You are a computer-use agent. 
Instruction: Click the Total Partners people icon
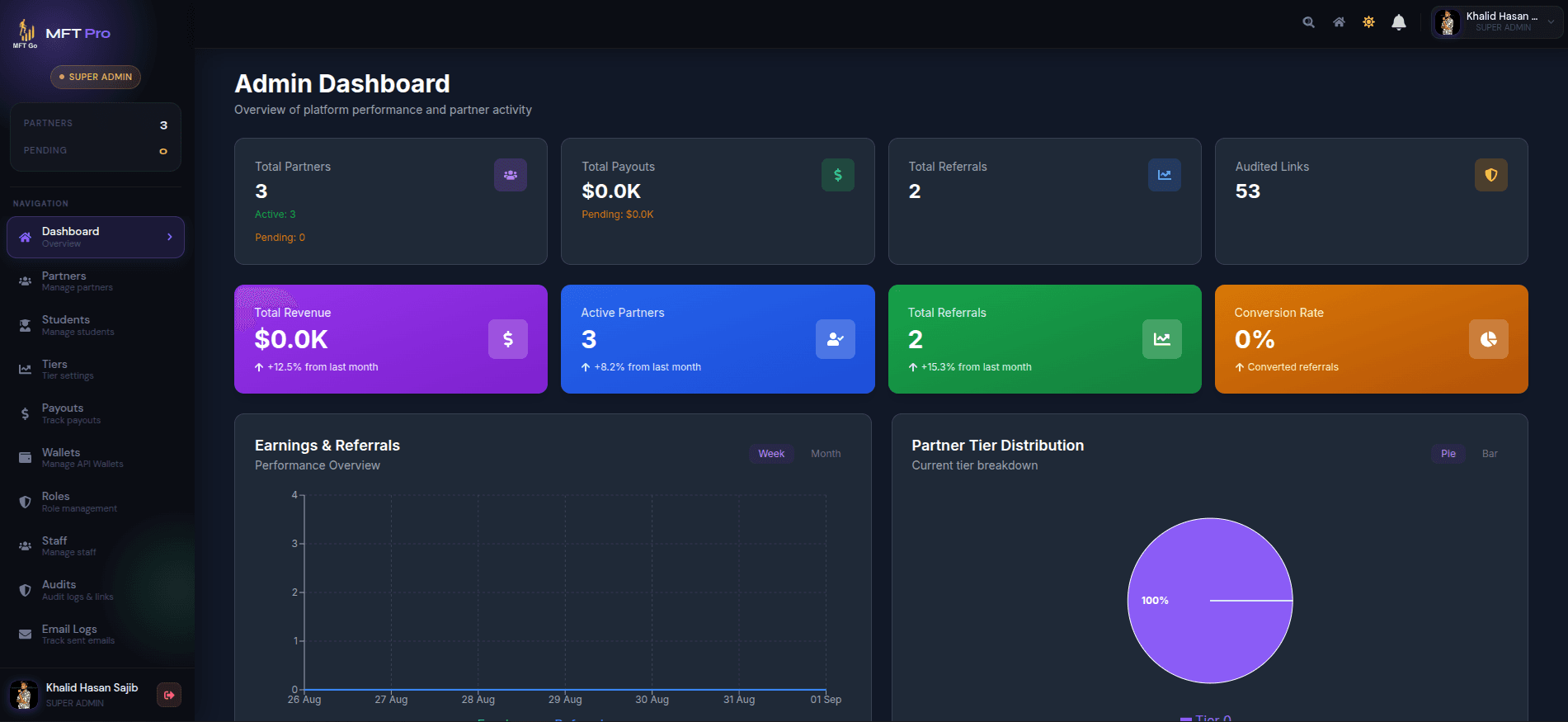coord(511,175)
